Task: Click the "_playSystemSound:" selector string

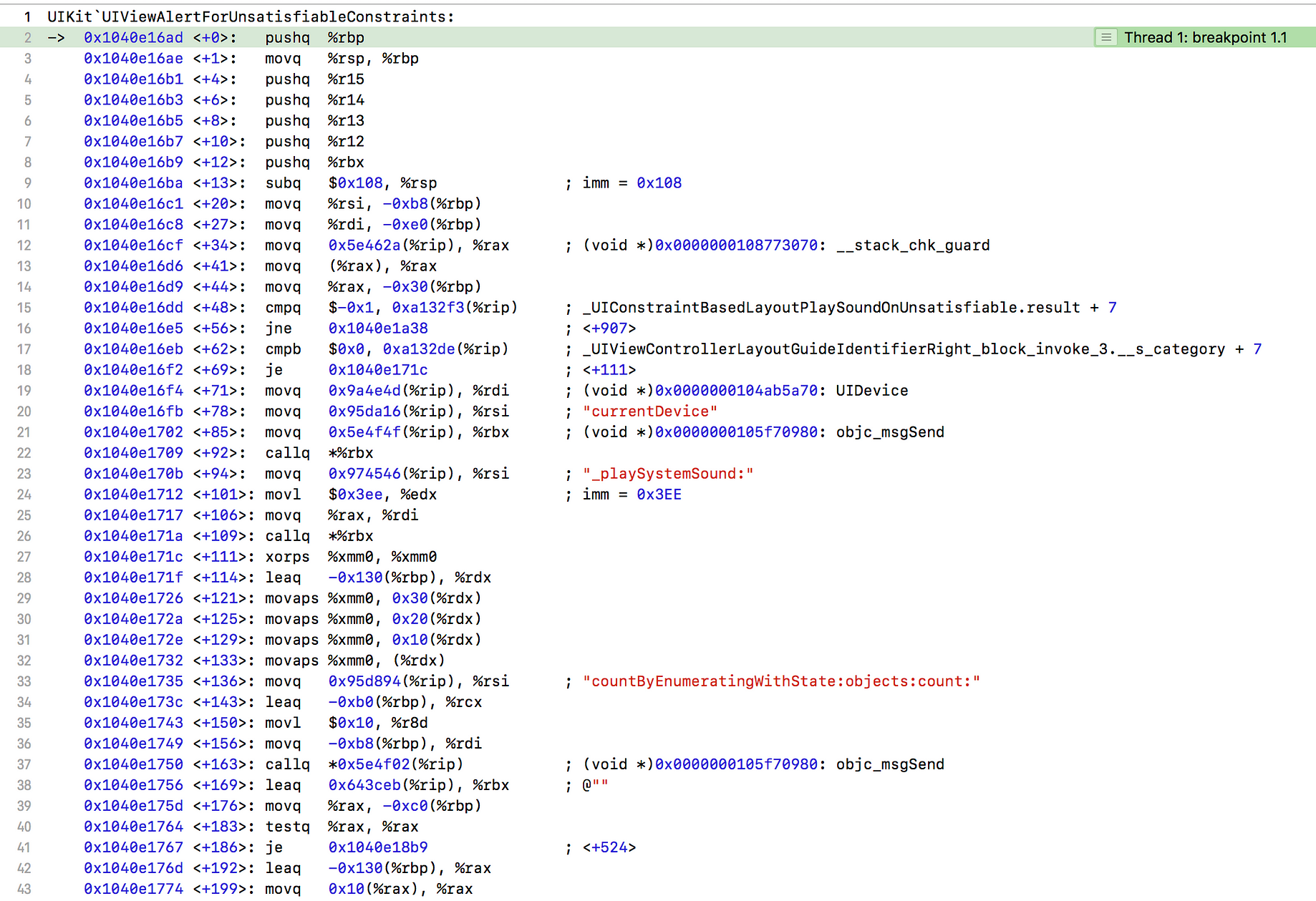Action: coord(668,474)
